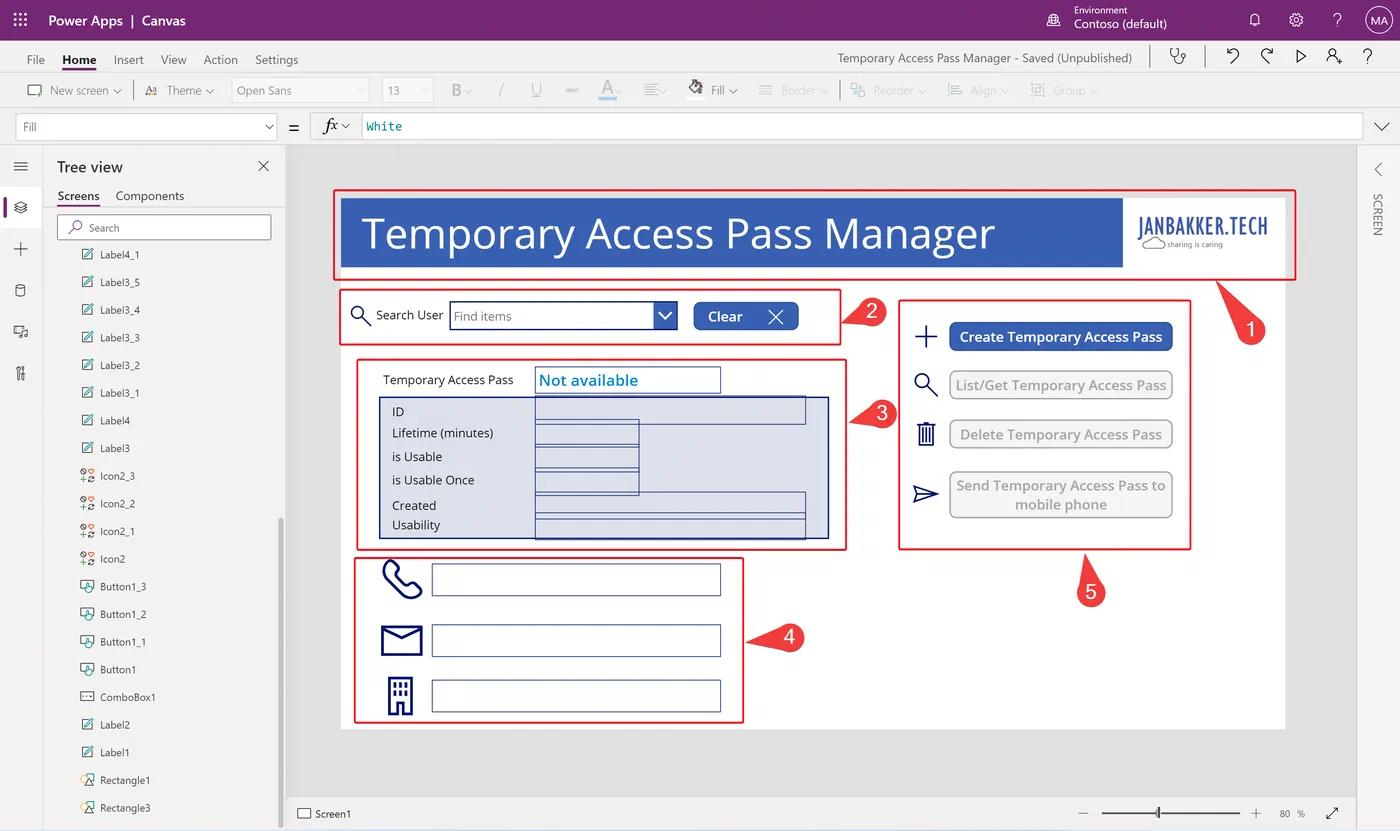
Task: Open text alignment options
Action: (655, 90)
